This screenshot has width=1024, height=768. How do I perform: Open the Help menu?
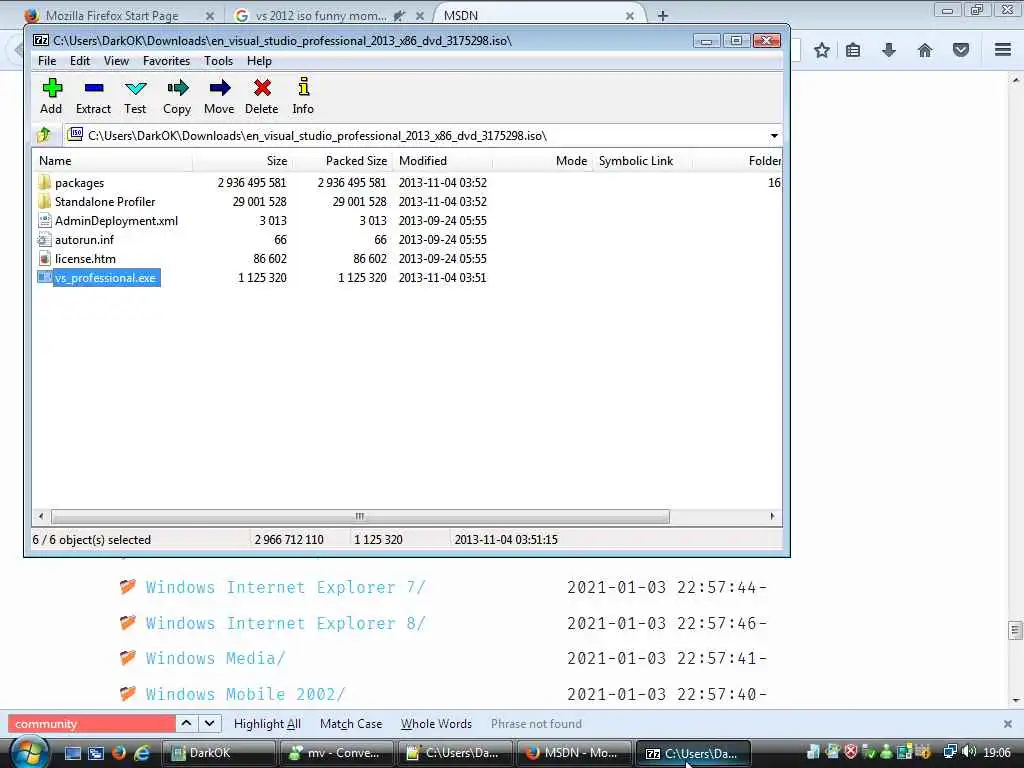[259, 61]
